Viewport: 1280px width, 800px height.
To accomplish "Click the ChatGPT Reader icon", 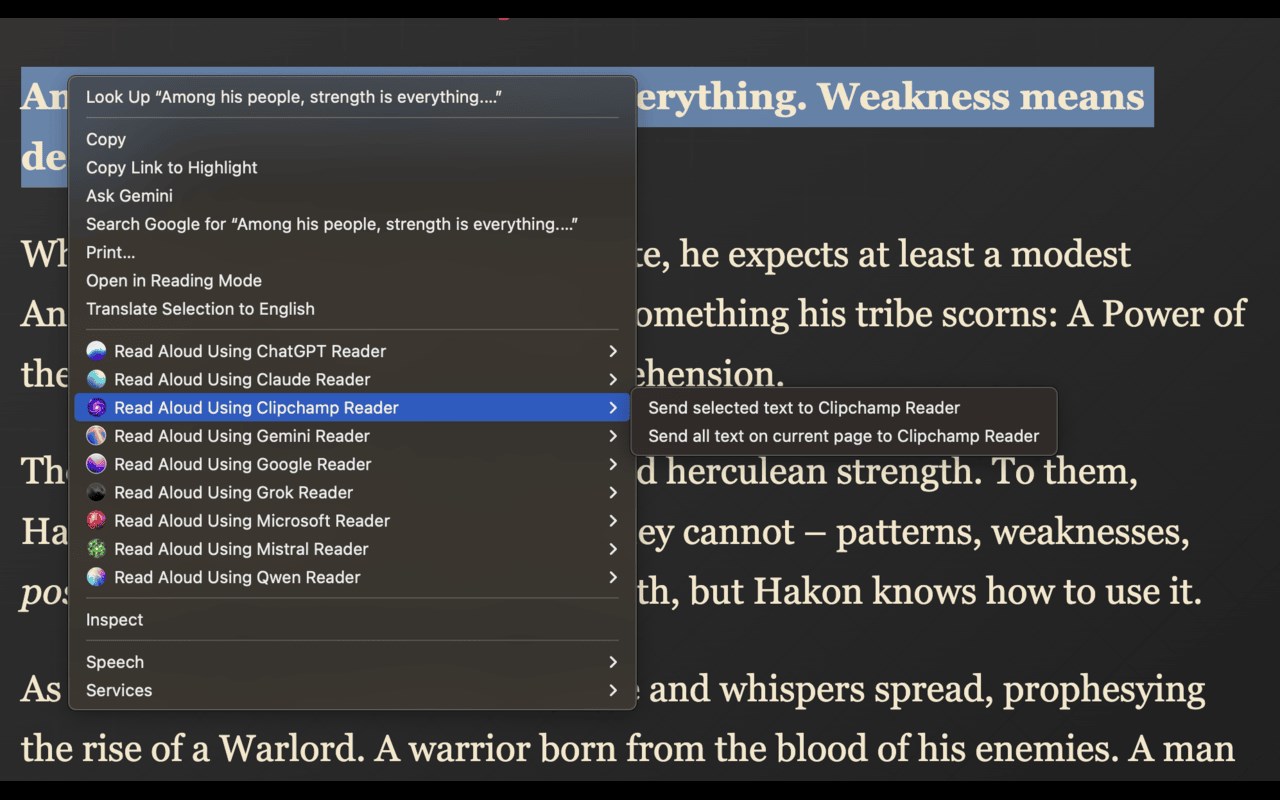I will point(96,351).
